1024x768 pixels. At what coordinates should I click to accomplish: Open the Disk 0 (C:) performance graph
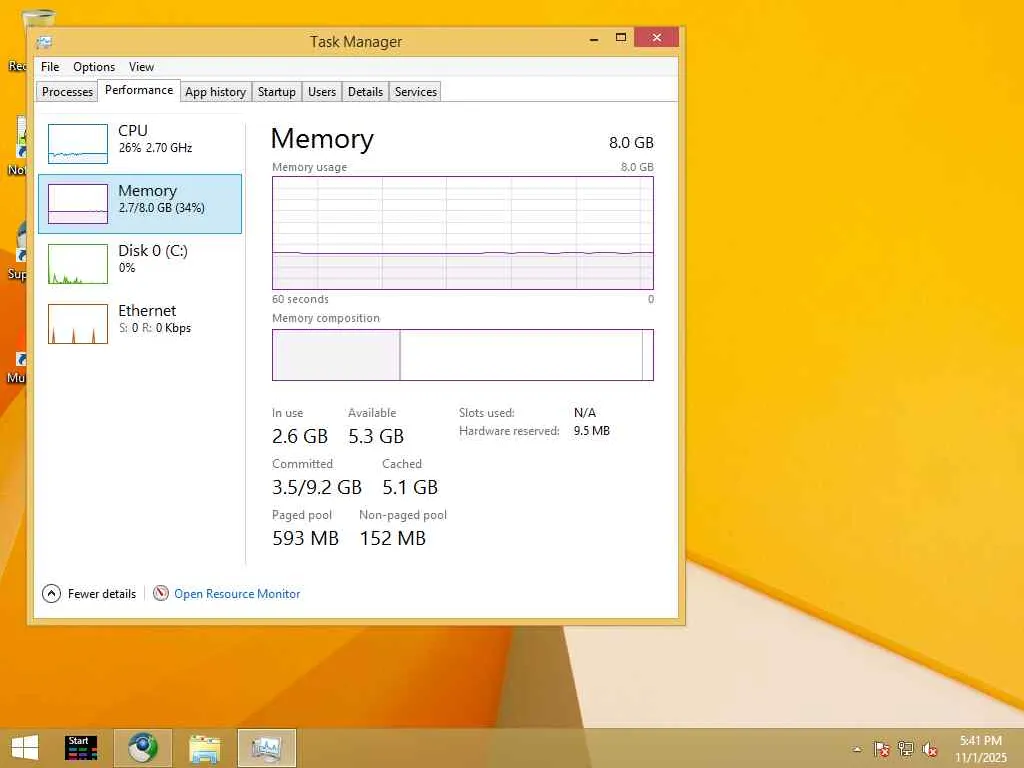point(78,264)
